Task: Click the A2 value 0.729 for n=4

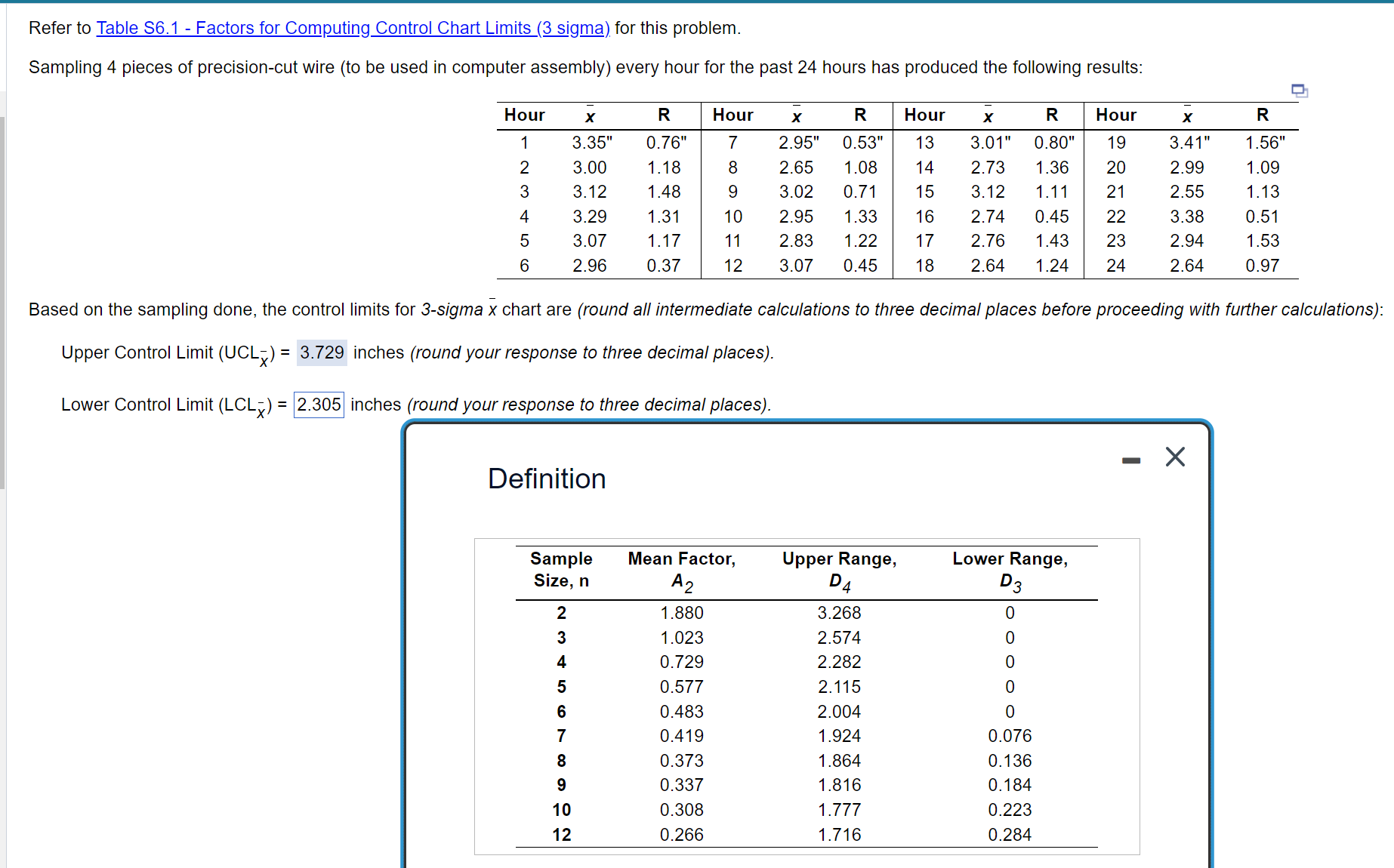Action: tap(681, 662)
